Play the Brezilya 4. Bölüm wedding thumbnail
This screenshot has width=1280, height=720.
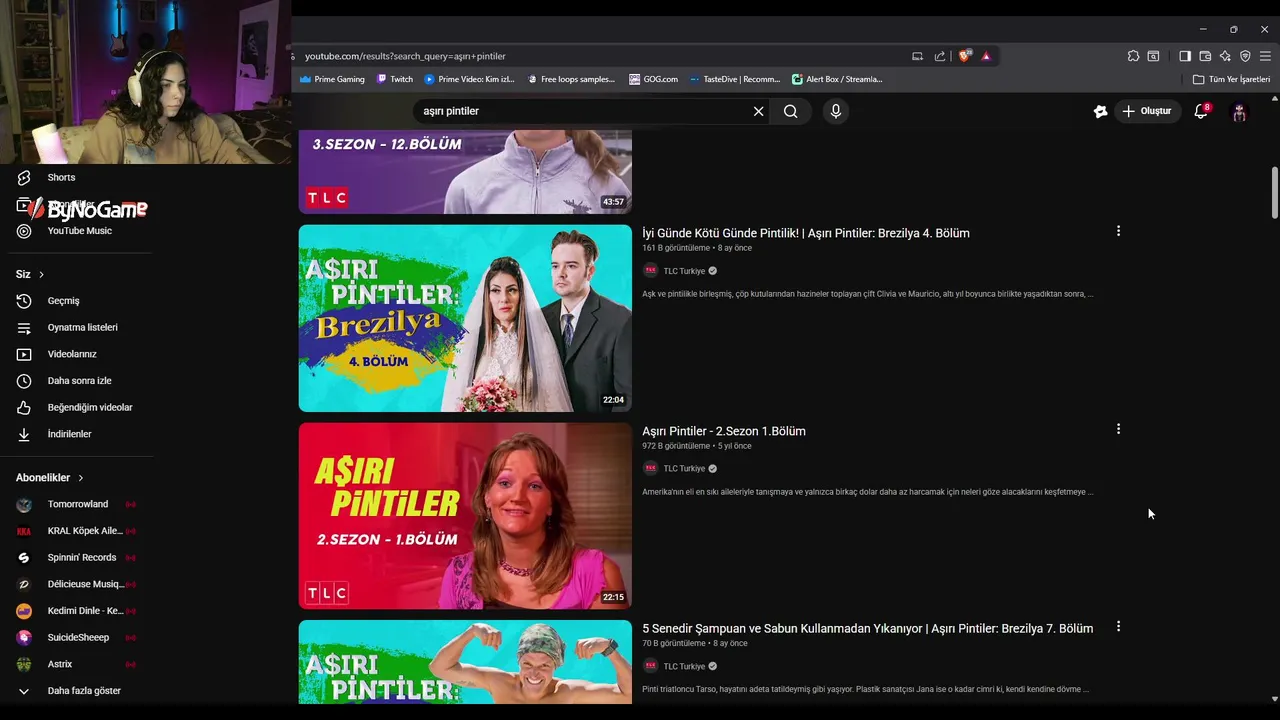[x=465, y=318]
